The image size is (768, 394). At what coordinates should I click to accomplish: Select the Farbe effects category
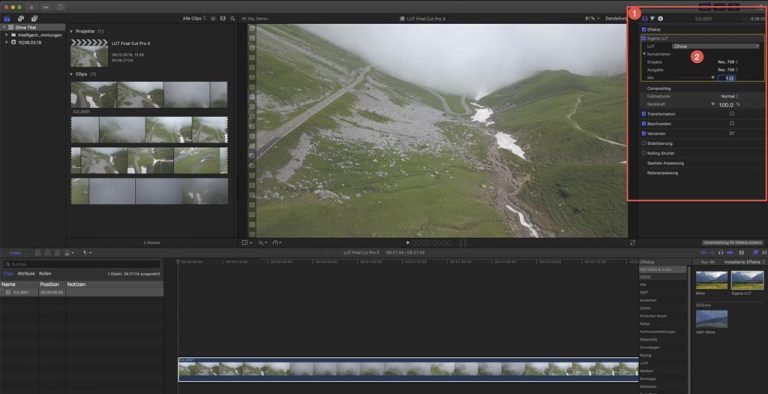(x=645, y=324)
